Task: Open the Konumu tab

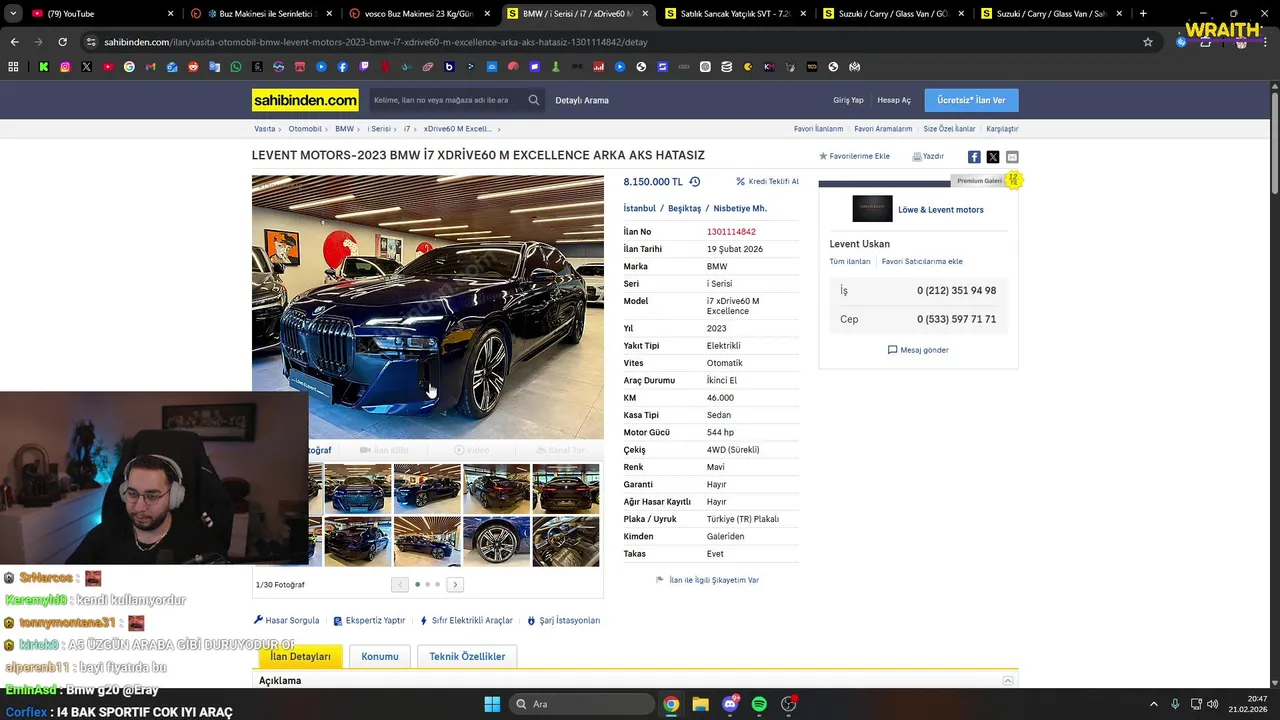Action: point(380,656)
